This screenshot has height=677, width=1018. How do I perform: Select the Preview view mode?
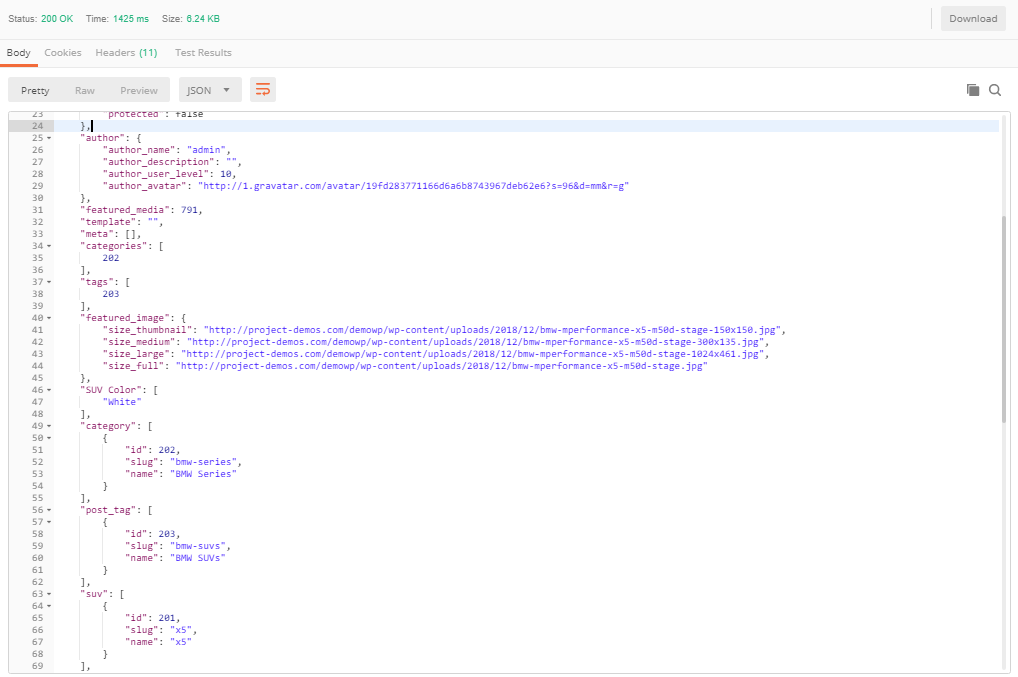139,90
